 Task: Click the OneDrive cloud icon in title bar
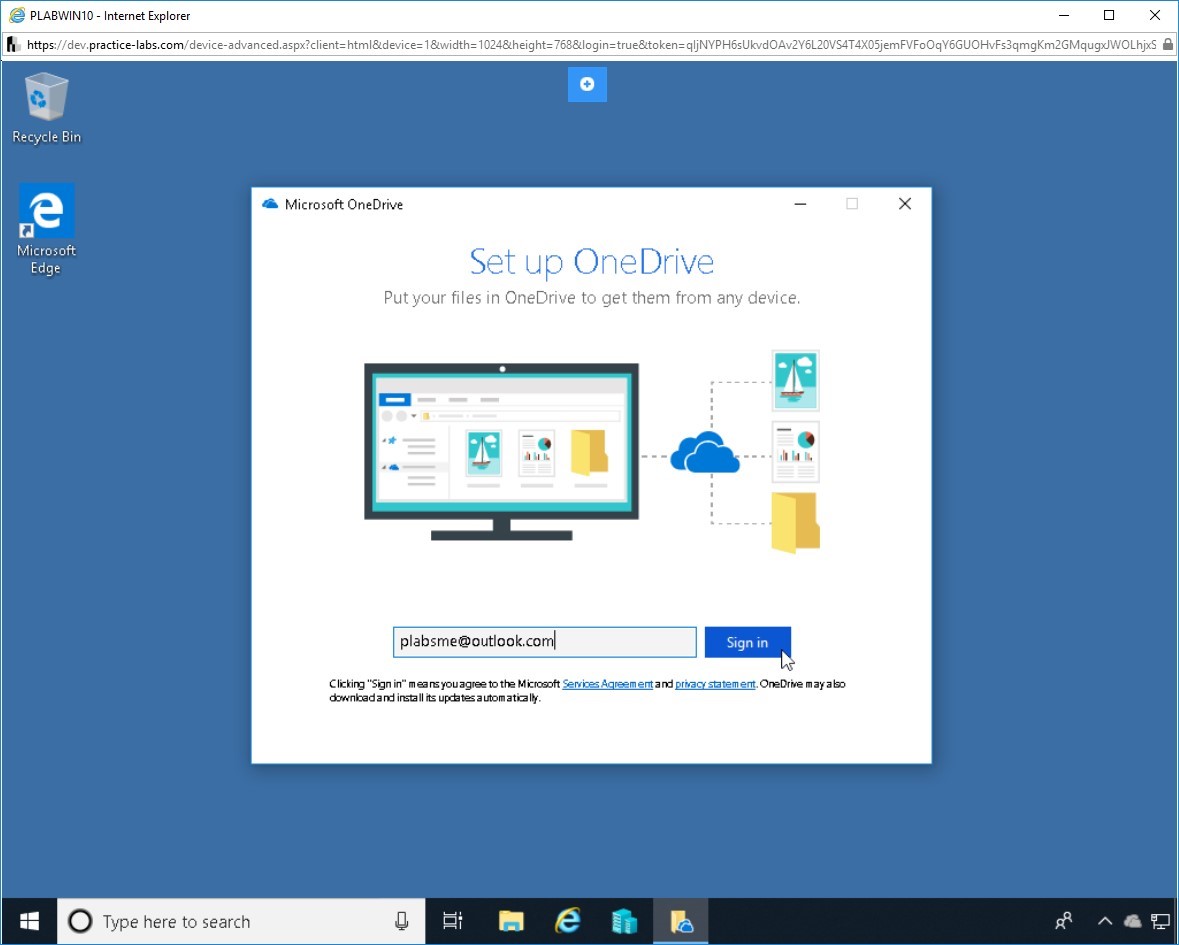(x=270, y=204)
